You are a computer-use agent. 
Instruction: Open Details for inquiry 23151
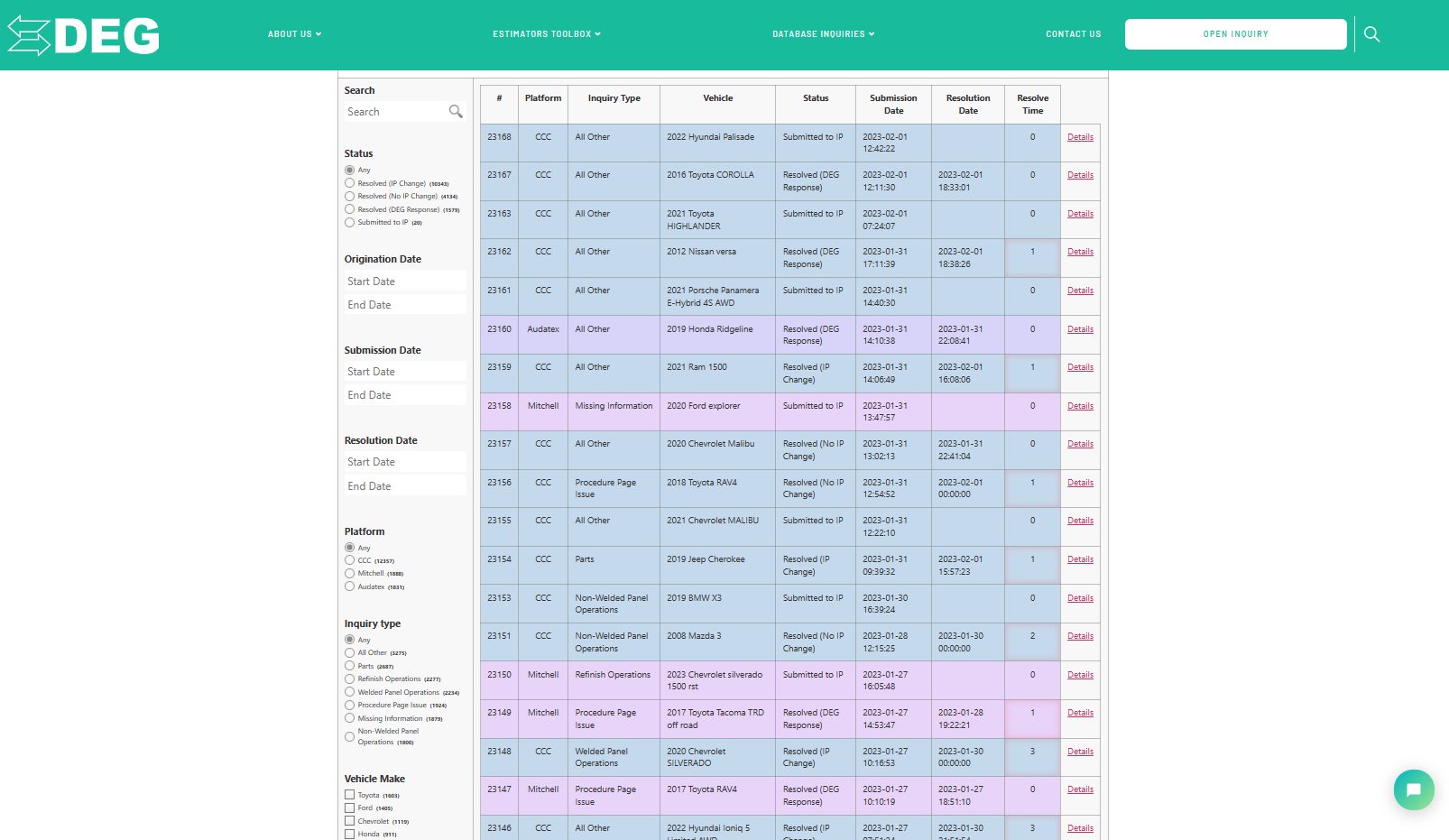click(1080, 636)
